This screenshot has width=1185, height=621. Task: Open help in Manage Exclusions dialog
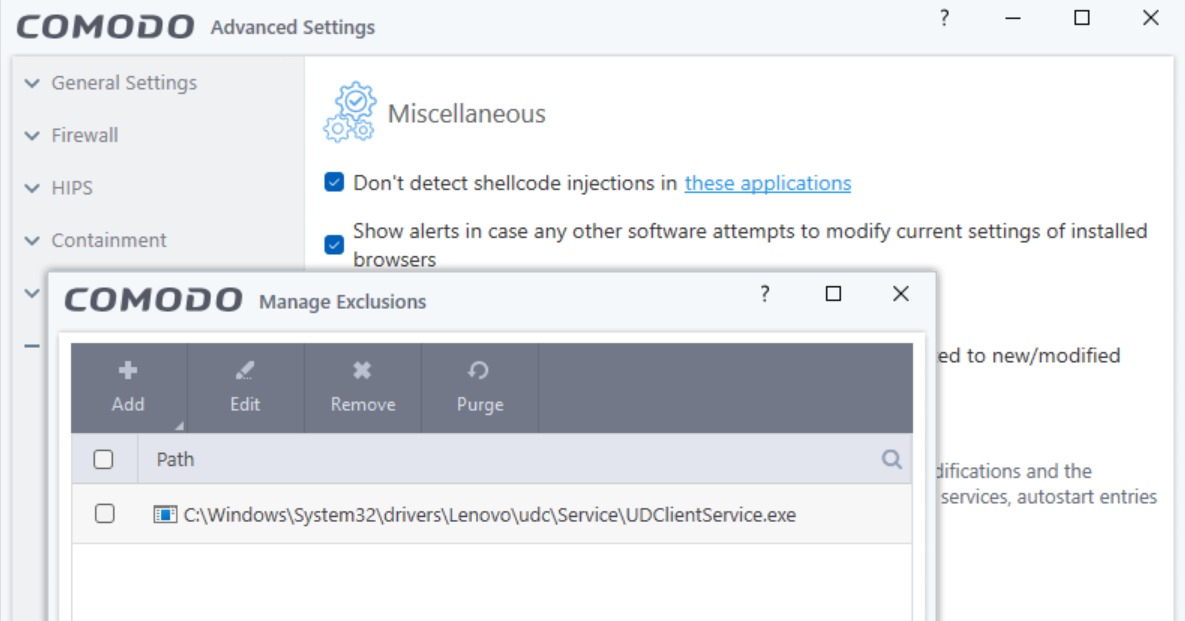765,294
